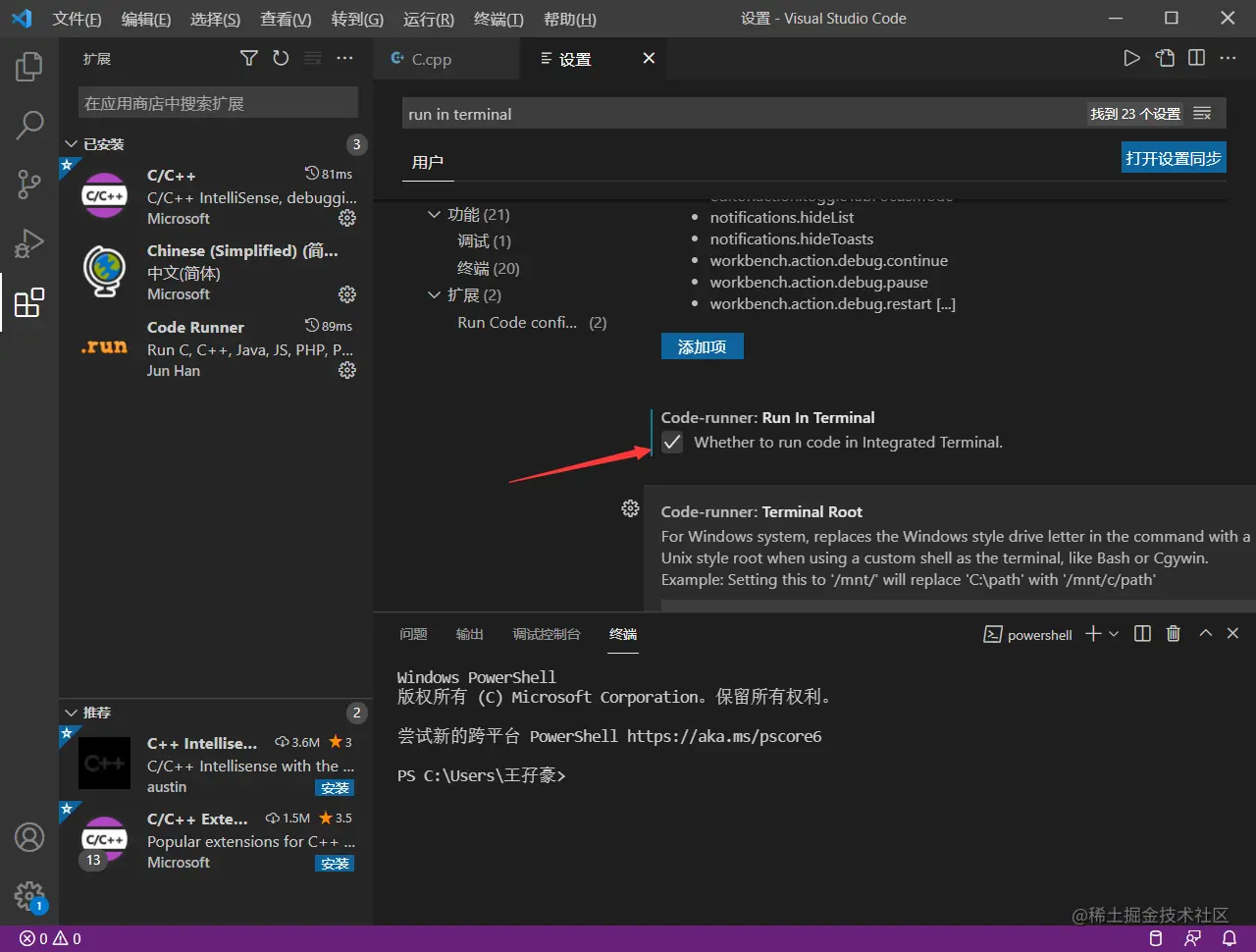Open the Source Control view
The image size is (1256, 952).
(29, 184)
